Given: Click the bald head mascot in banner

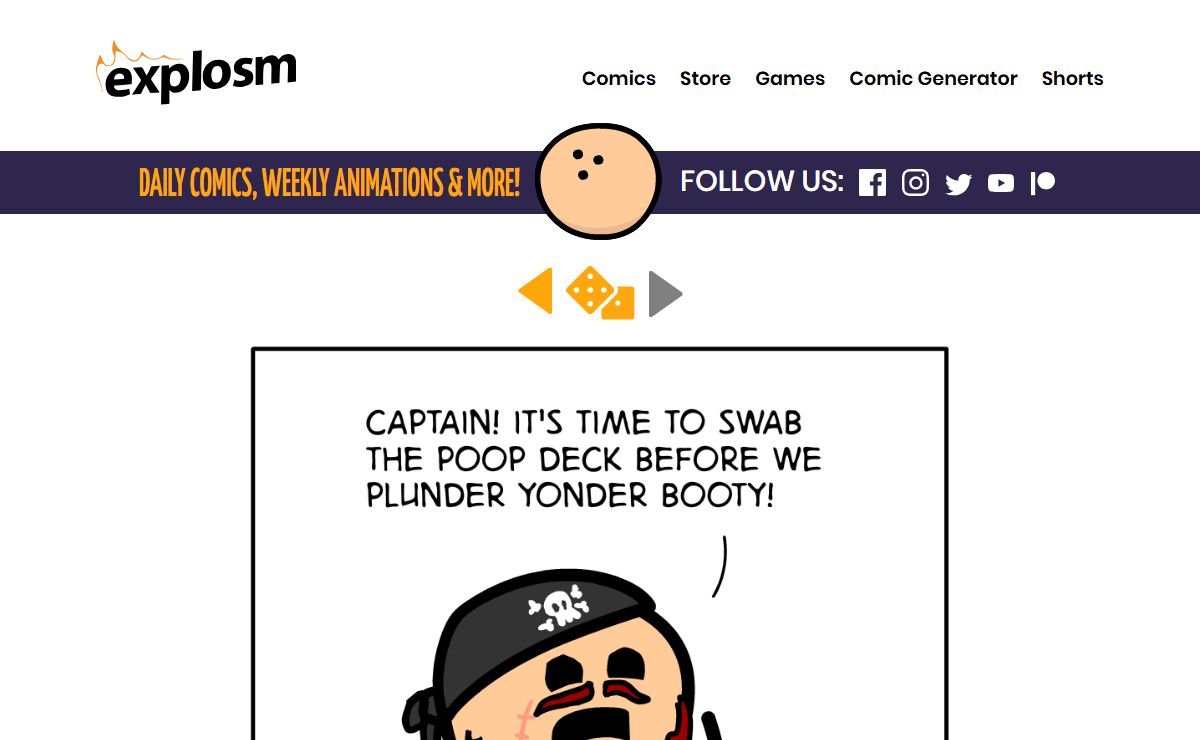Looking at the screenshot, I should tap(598, 181).
